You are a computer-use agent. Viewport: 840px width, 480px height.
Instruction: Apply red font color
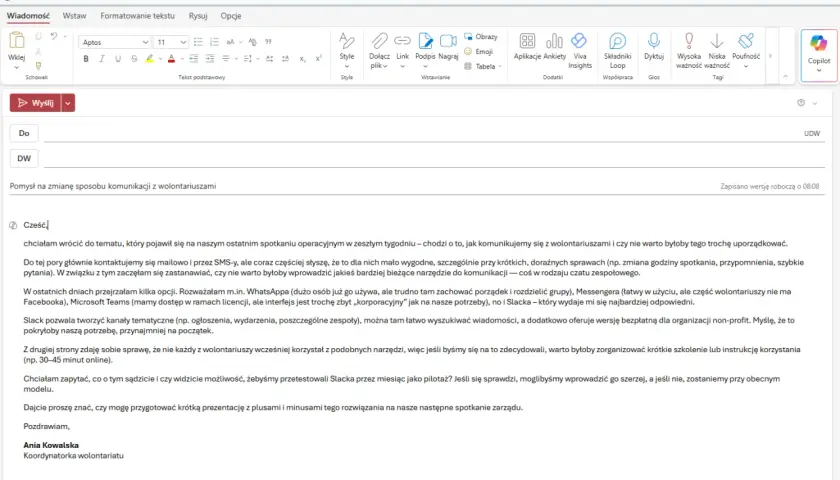pyautogui.click(x=171, y=58)
